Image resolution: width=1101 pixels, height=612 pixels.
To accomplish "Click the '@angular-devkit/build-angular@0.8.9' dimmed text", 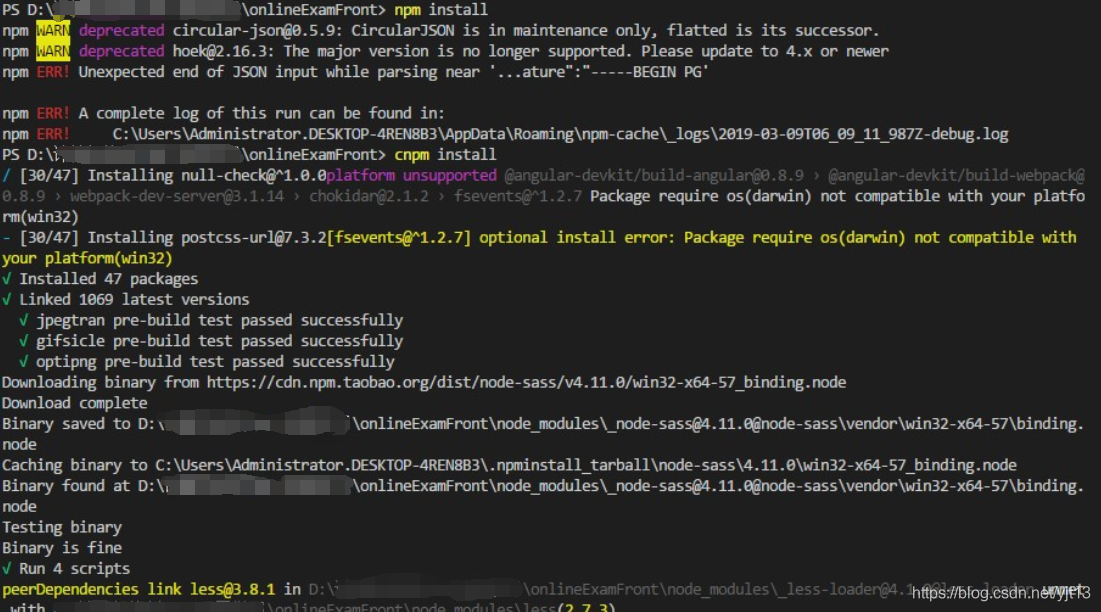I will click(654, 175).
